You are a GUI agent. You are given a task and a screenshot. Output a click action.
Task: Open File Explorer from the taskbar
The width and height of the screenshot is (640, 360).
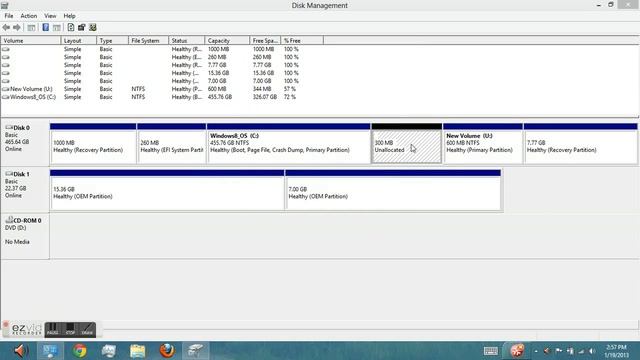pos(138,351)
